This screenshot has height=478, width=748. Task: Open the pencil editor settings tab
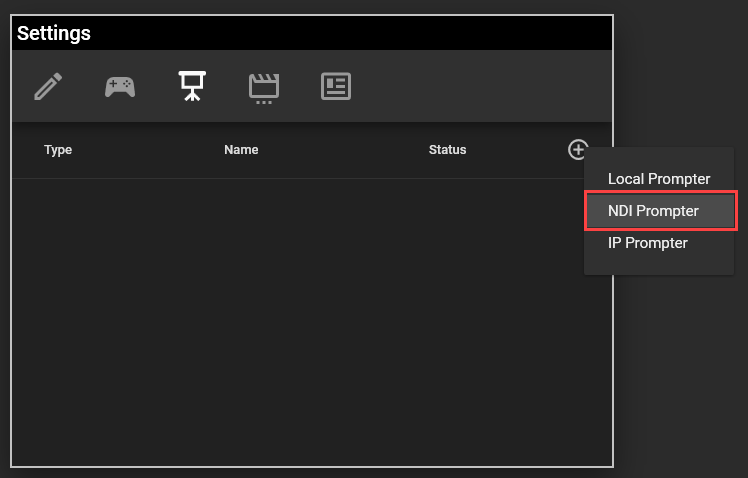click(x=48, y=87)
